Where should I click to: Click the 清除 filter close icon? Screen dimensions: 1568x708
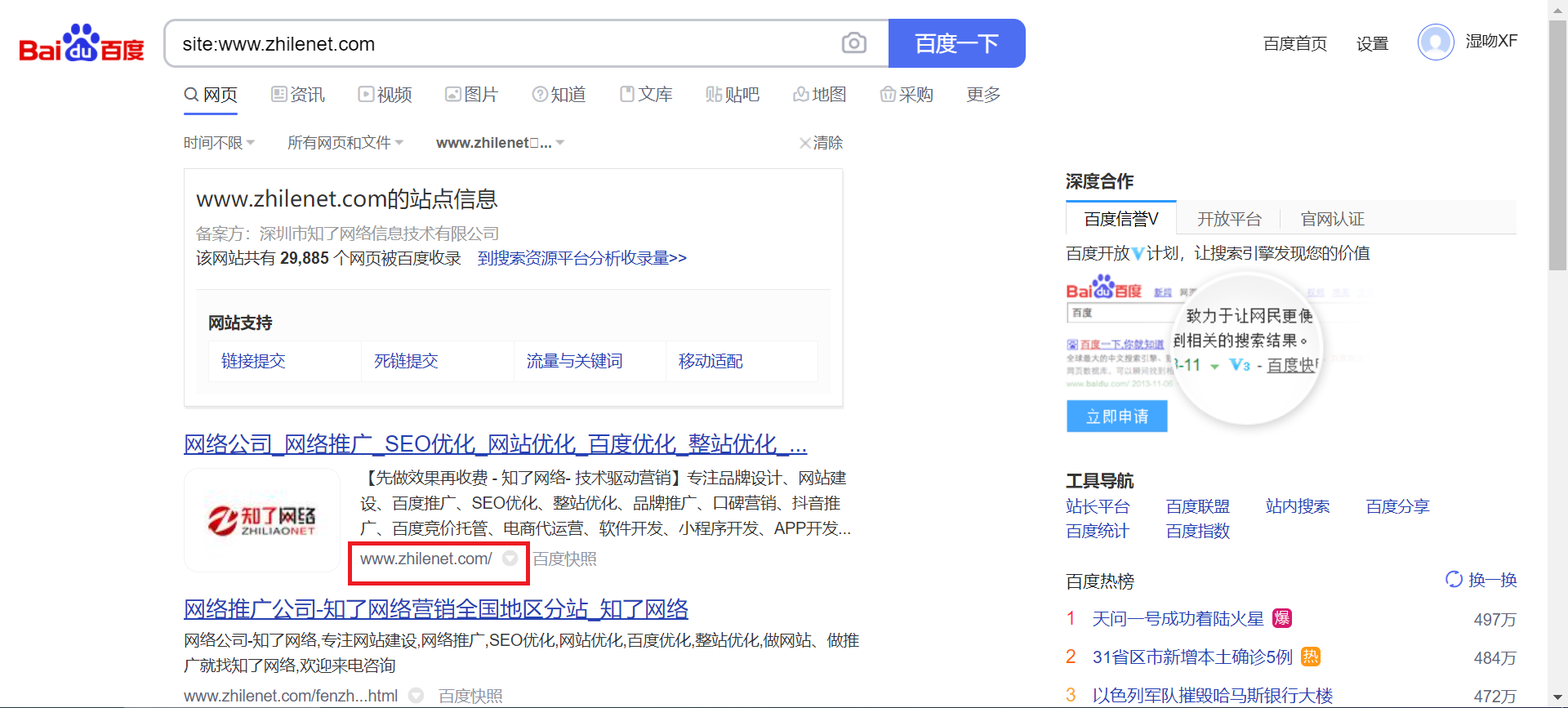(804, 143)
